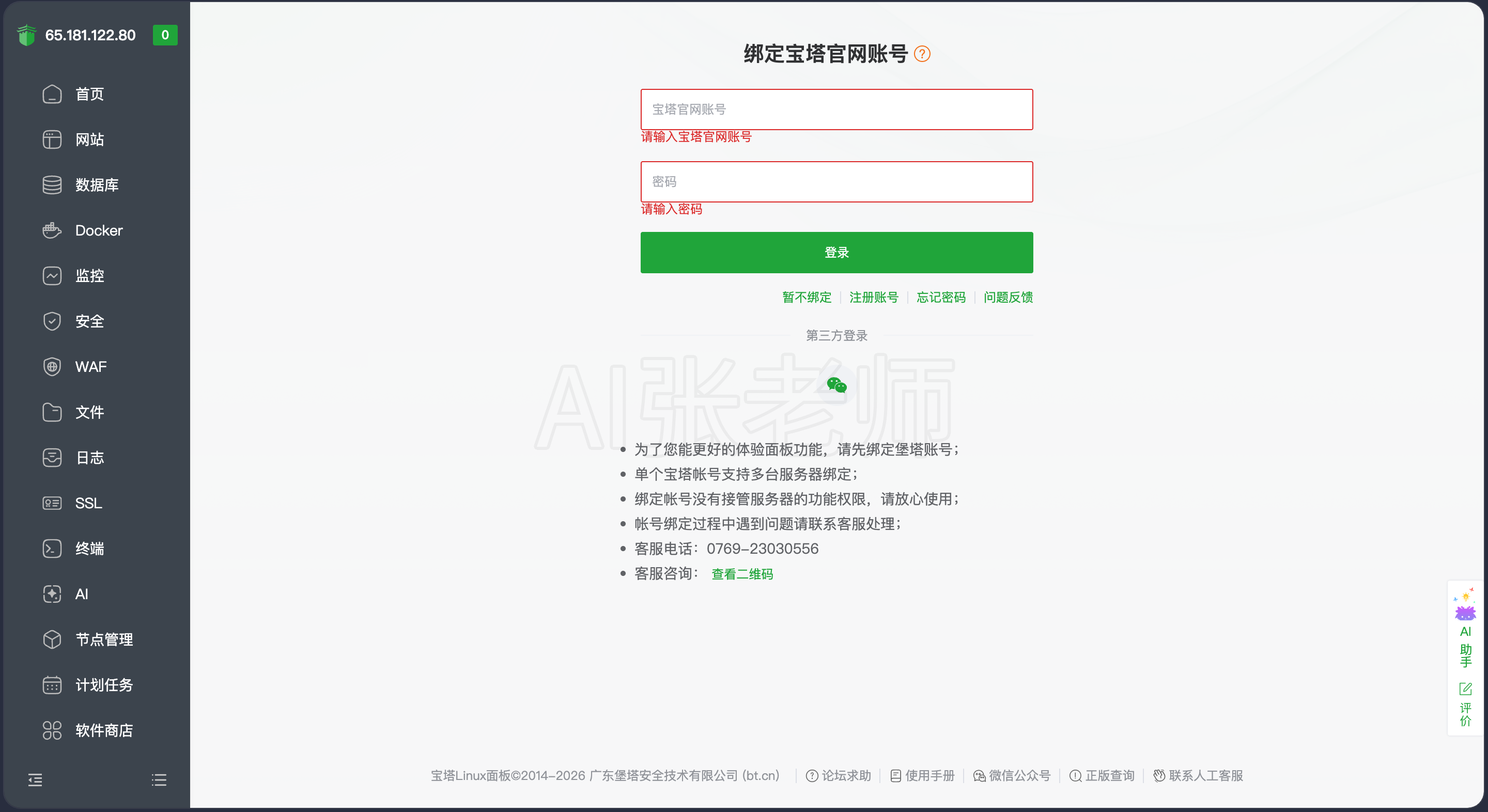Open the green message count badge

(165, 35)
